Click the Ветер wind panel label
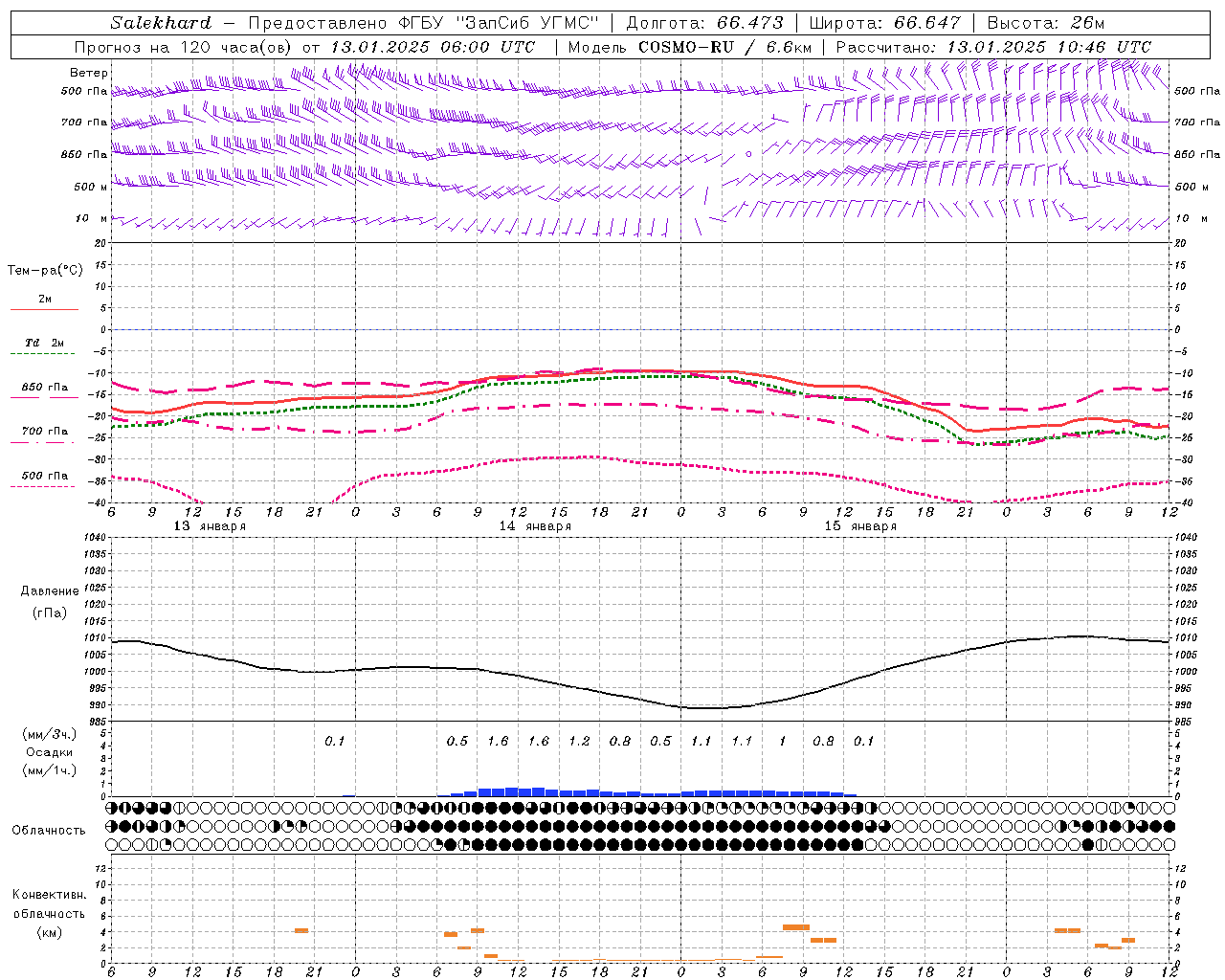This screenshot has width=1225, height=980. coord(89,73)
